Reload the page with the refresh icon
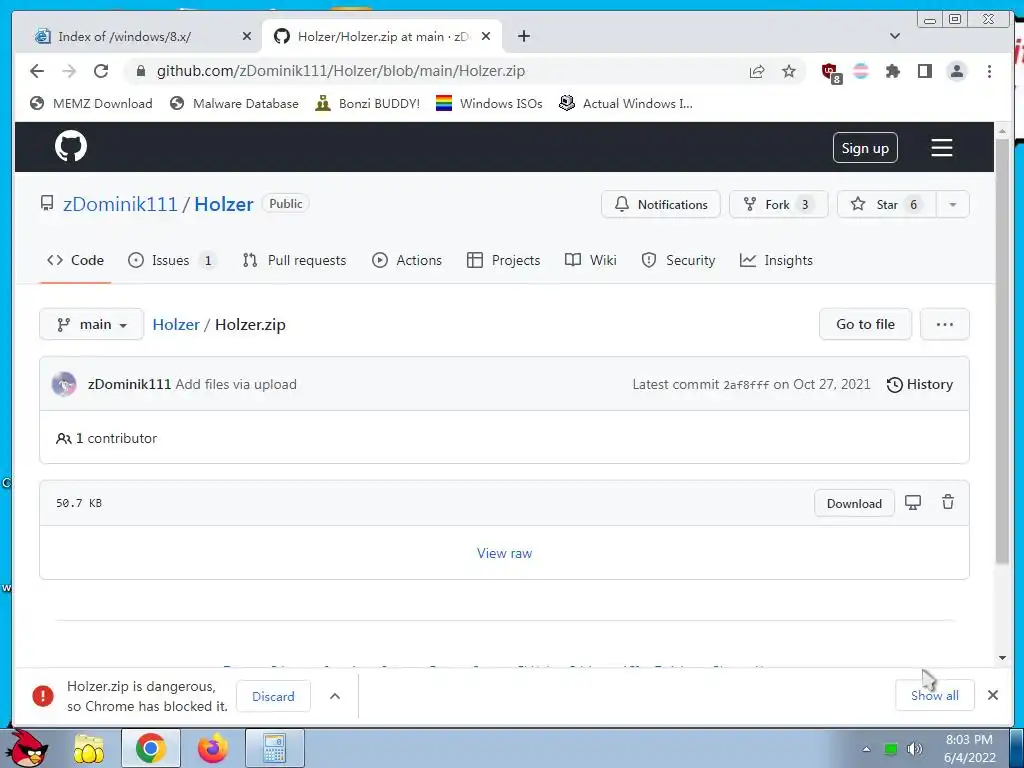This screenshot has width=1024, height=768. point(101,71)
